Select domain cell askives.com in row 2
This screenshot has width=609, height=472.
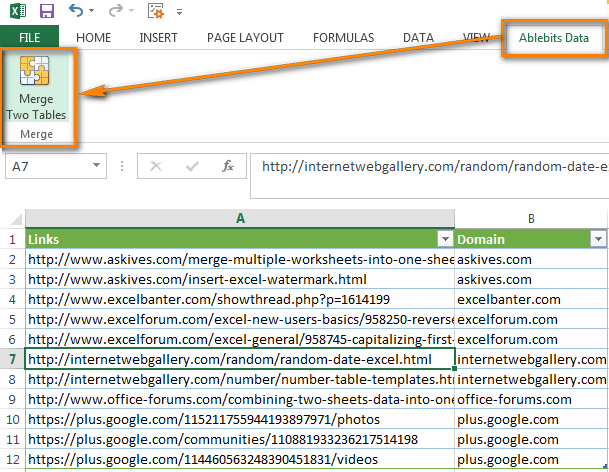[531, 259]
